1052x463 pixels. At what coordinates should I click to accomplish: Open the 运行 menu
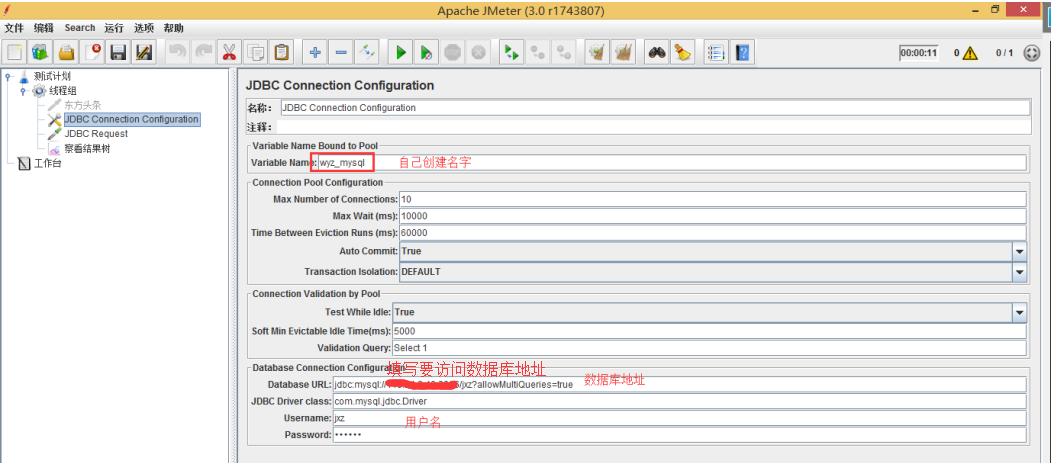[x=114, y=28]
